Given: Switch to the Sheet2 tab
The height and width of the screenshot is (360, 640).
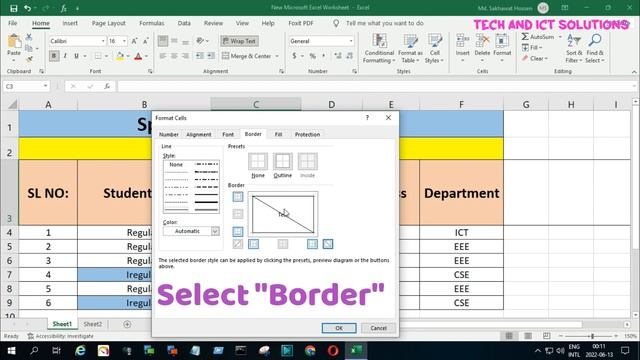Looking at the screenshot, I should (x=93, y=324).
